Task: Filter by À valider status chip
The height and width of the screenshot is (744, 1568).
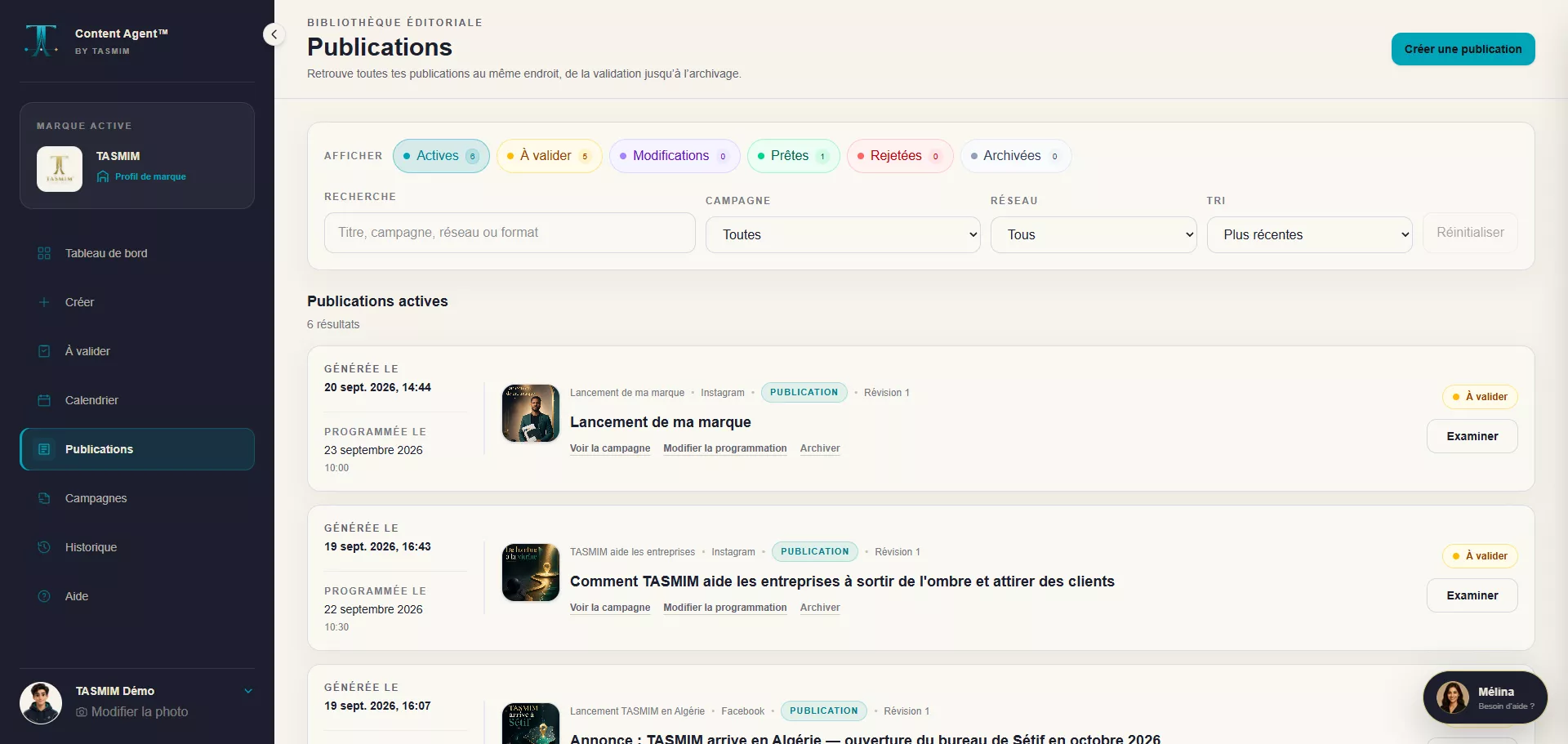Action: [549, 156]
